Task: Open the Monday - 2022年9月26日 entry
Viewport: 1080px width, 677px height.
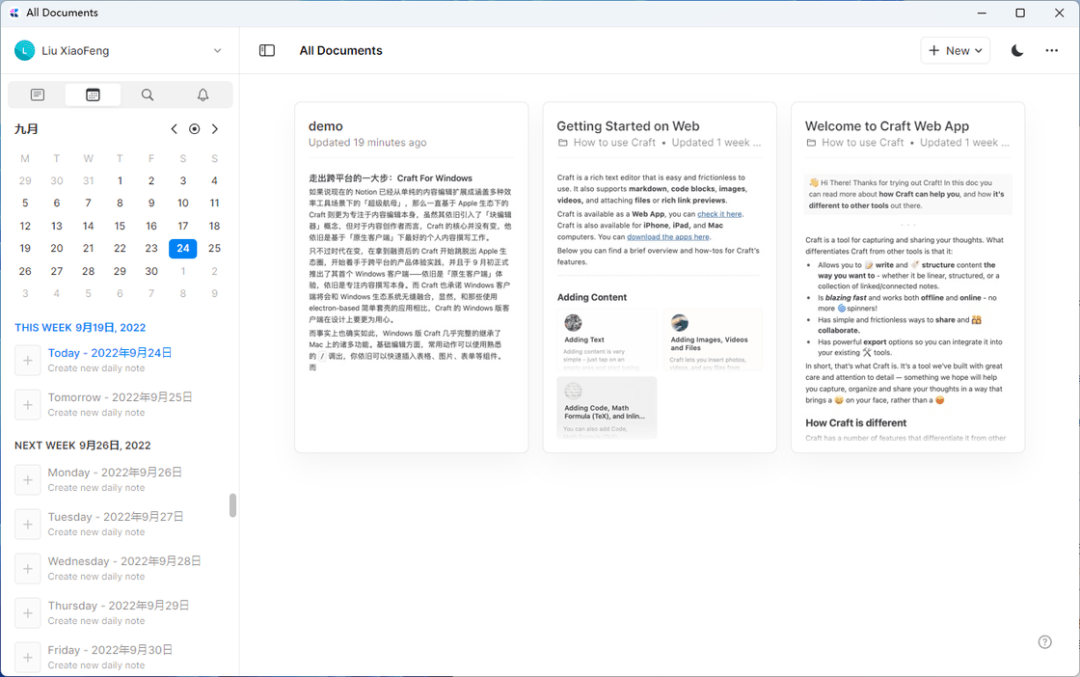Action: (x=114, y=472)
